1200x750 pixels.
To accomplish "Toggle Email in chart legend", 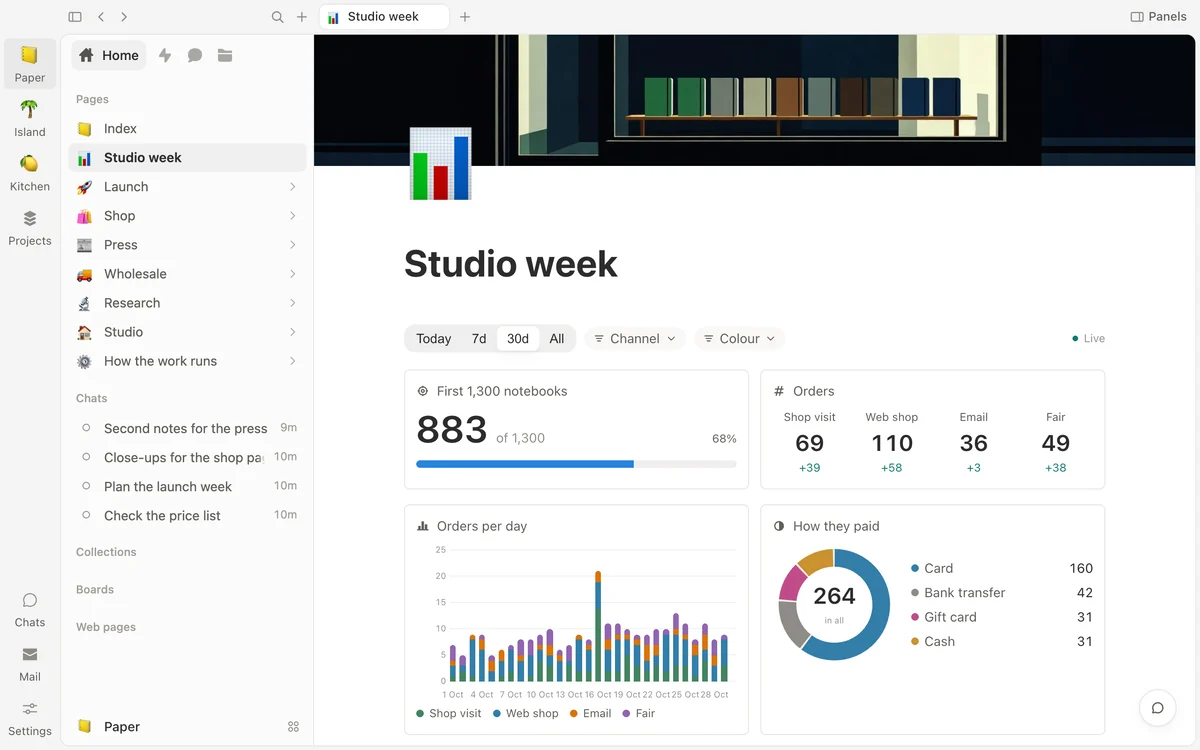I will tap(590, 714).
